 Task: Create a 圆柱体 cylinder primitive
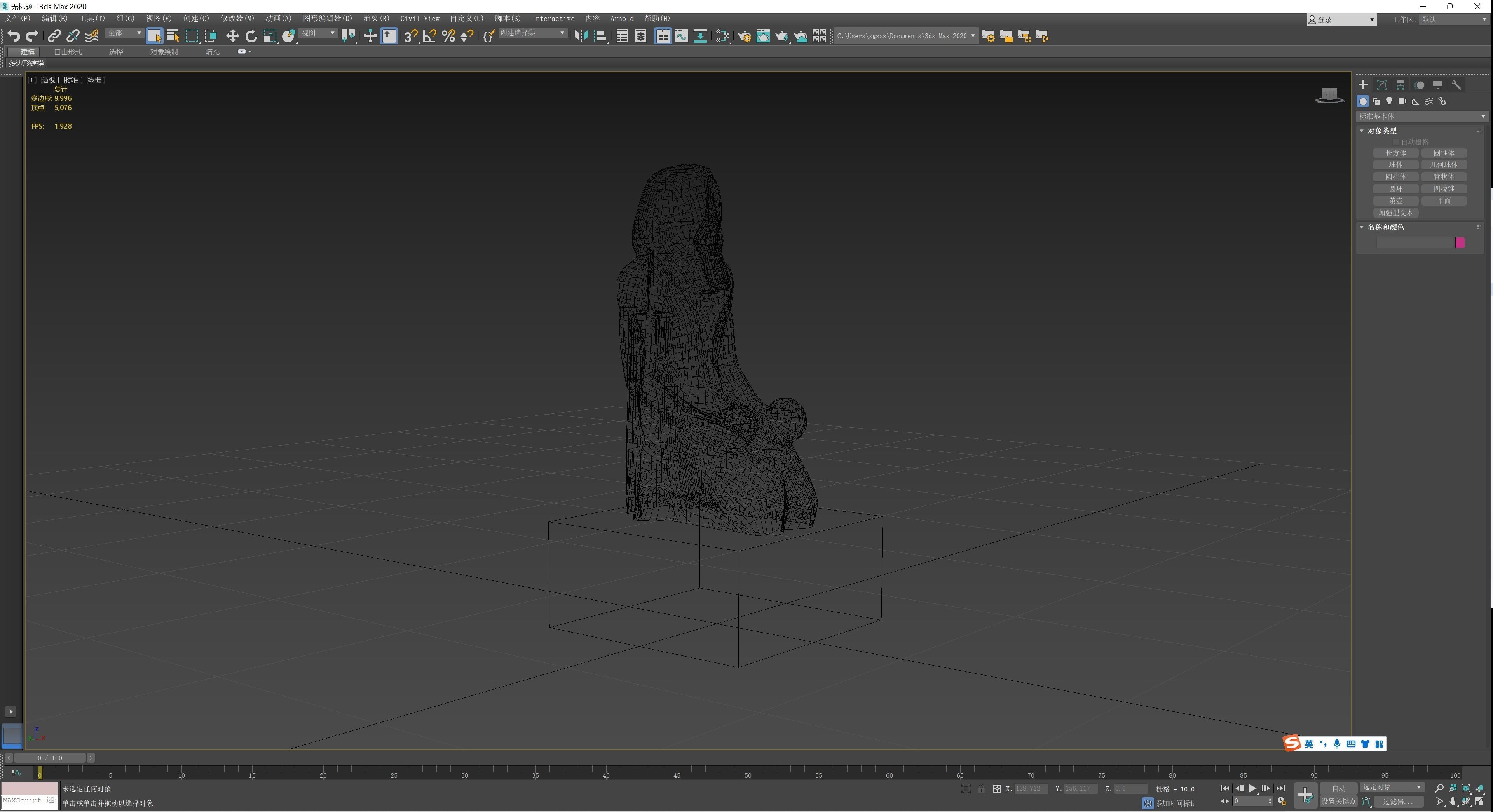(x=1395, y=177)
